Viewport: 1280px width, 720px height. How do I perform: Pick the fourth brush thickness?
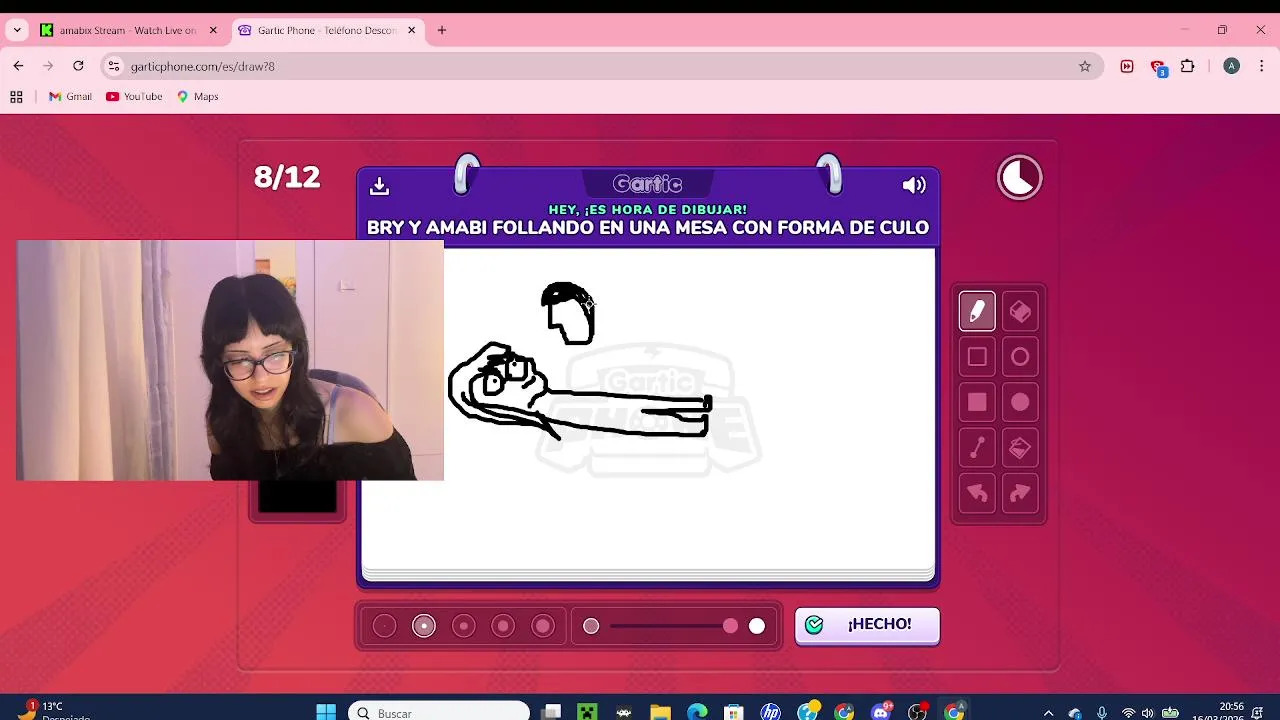(503, 626)
